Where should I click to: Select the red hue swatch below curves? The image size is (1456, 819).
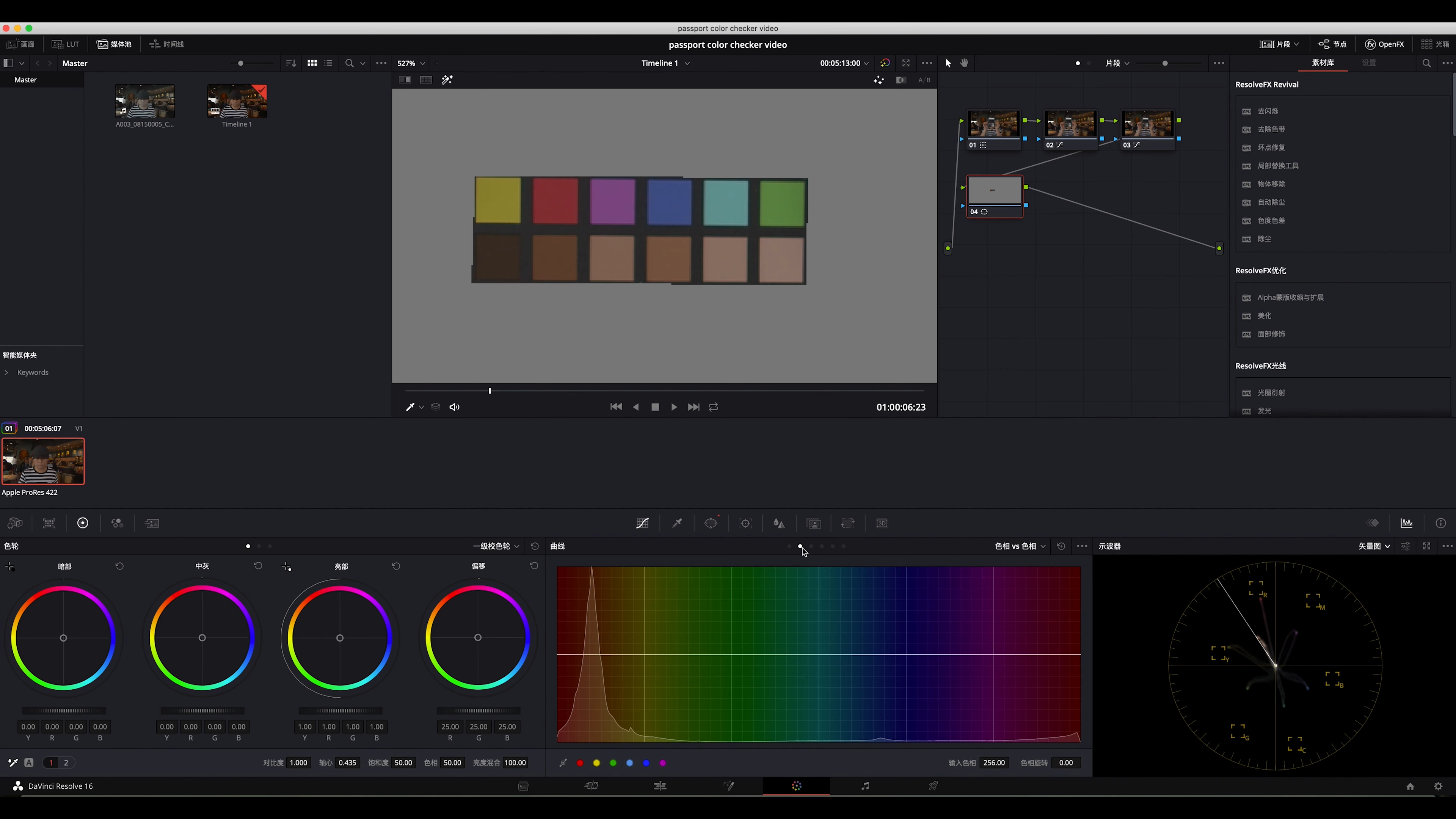click(x=580, y=763)
